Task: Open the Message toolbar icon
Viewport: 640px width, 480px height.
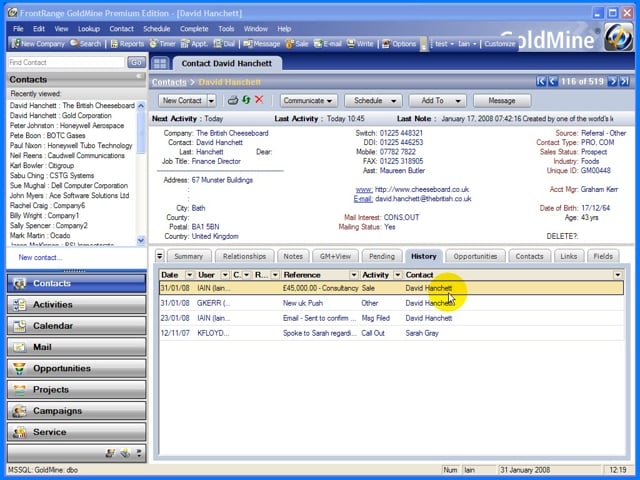Action: pyautogui.click(x=262, y=44)
